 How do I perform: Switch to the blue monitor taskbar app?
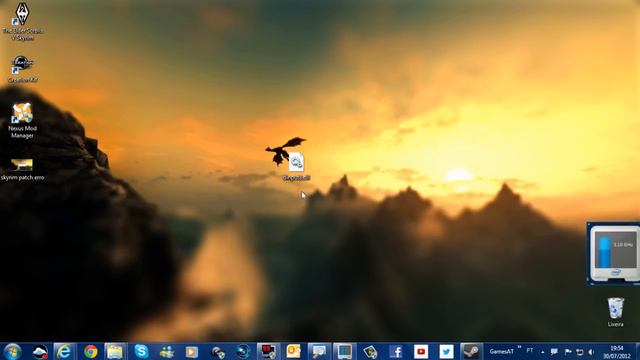(344, 351)
